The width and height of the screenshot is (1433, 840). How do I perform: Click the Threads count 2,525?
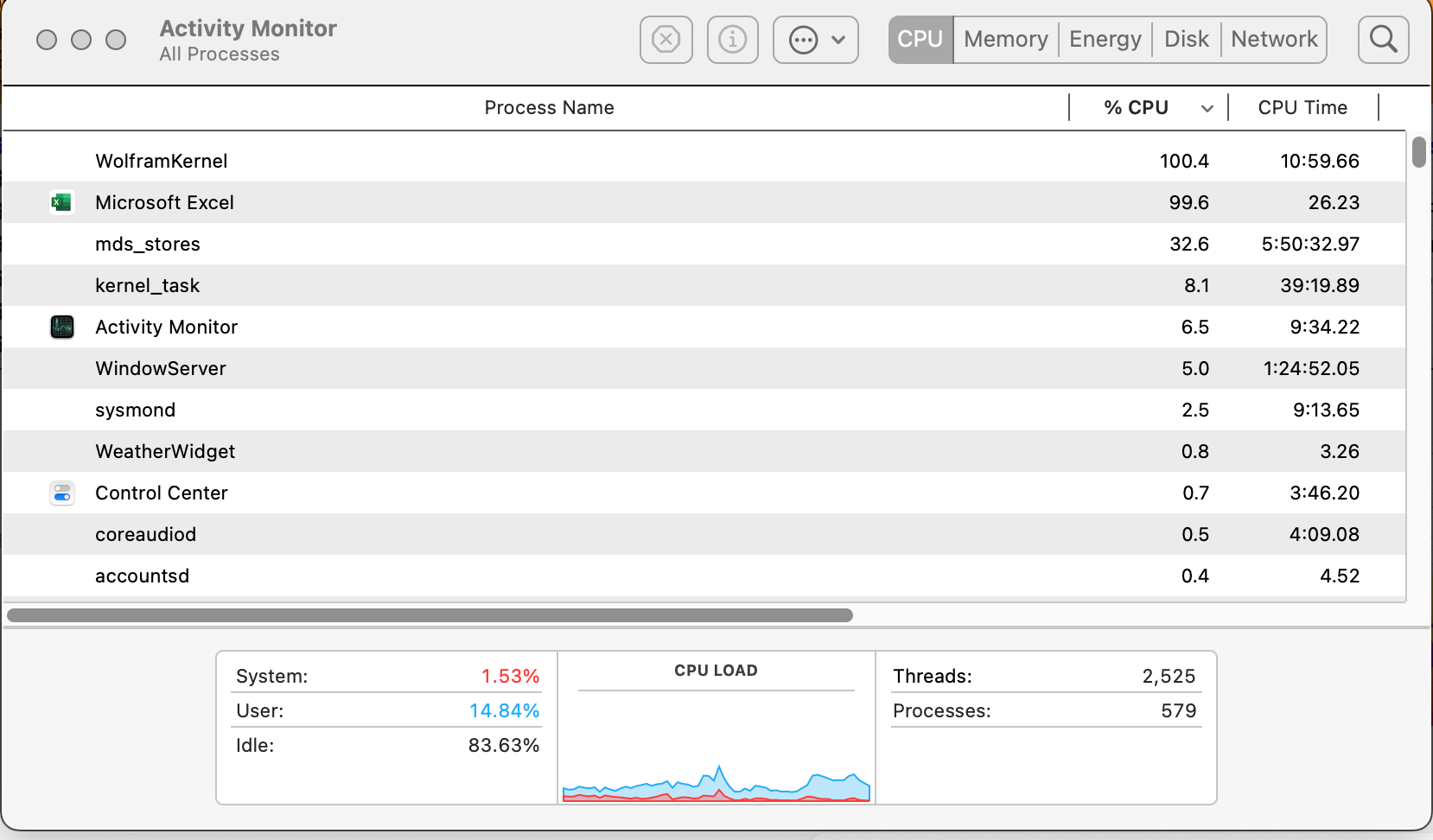point(1169,676)
